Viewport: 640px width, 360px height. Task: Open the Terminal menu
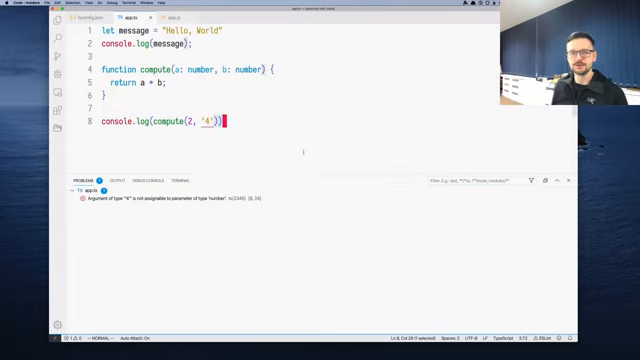129,2
